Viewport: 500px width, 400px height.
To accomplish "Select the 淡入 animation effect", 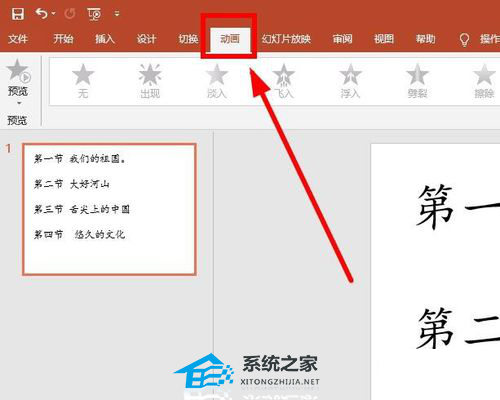I will pyautogui.click(x=217, y=81).
